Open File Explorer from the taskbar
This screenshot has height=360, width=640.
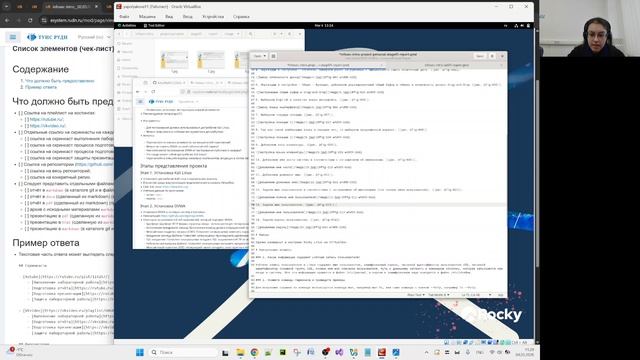[x=240, y=352]
